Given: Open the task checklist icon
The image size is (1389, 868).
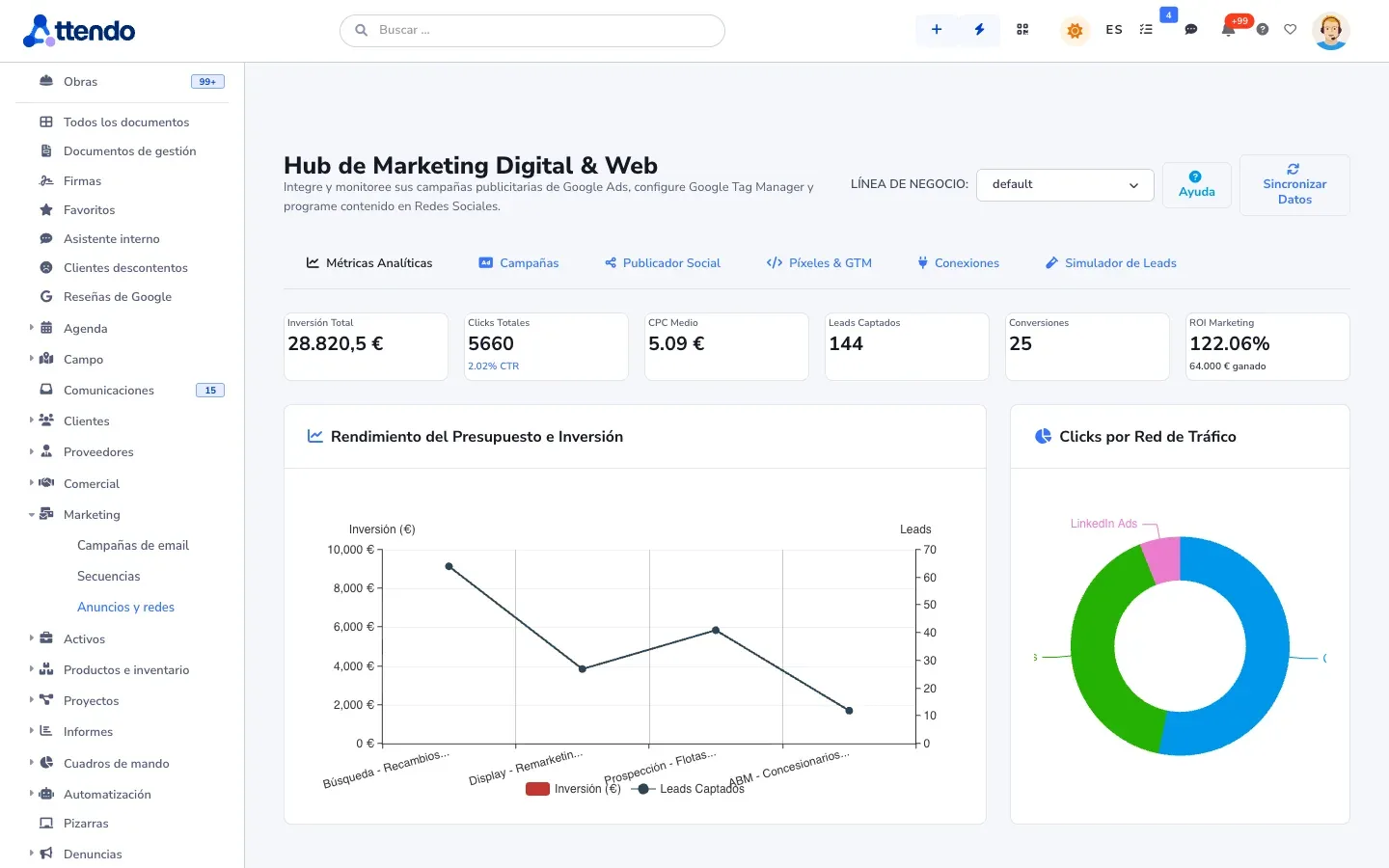Looking at the screenshot, I should click(x=1146, y=30).
